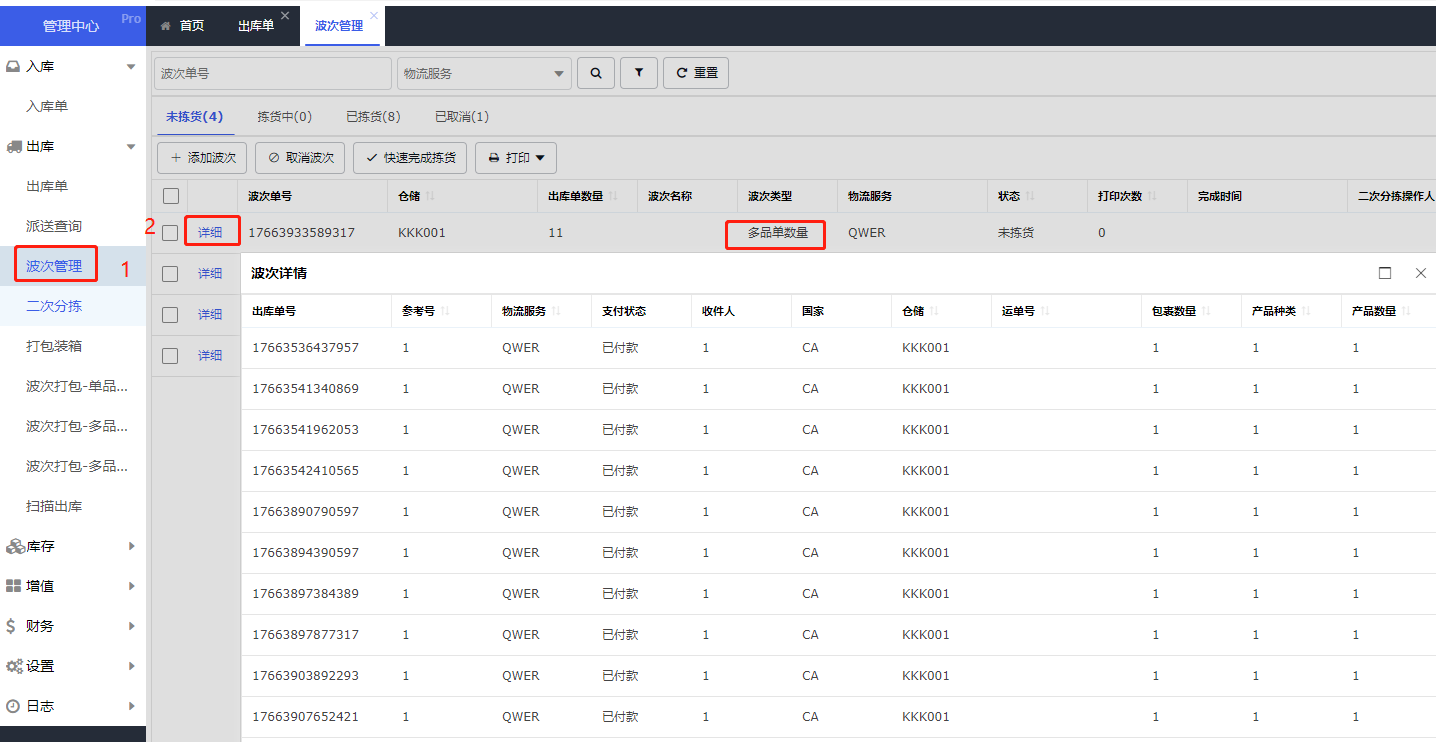The width and height of the screenshot is (1436, 742).
Task: Expand the 财务 menu arrow
Action: pyautogui.click(x=132, y=626)
